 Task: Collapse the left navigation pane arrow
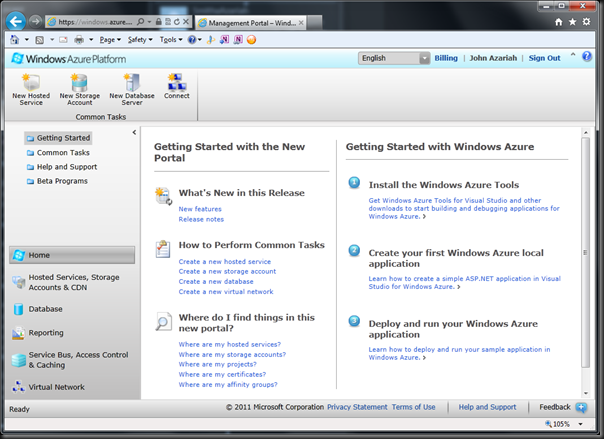[x=134, y=132]
